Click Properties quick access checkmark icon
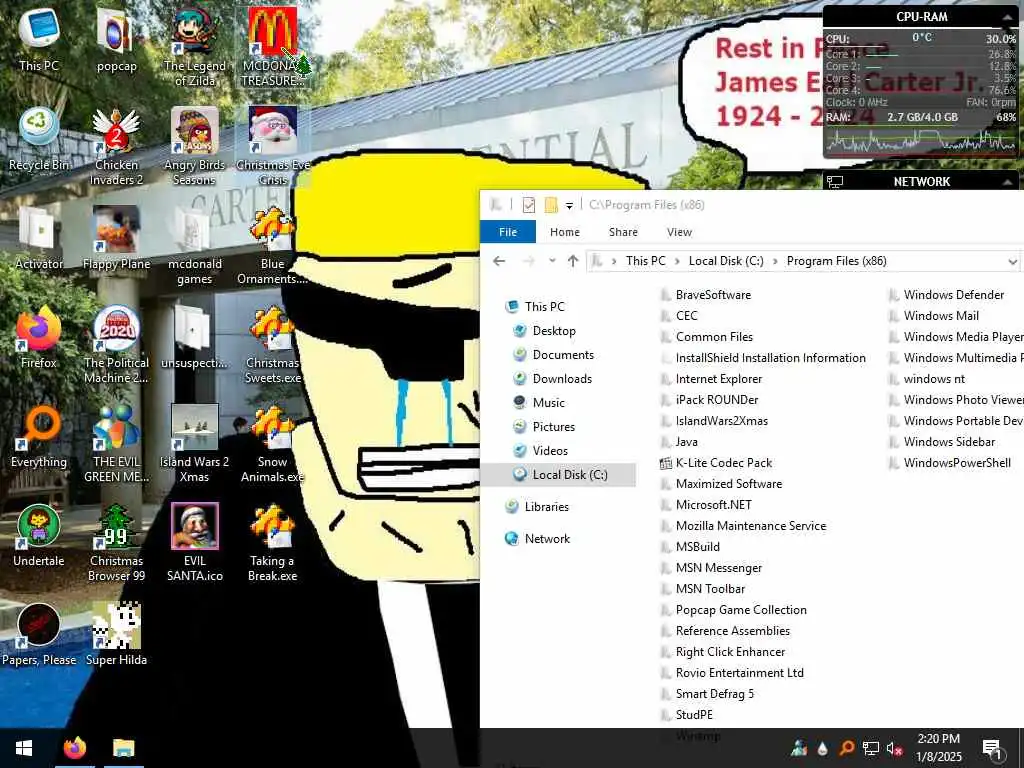The width and height of the screenshot is (1024, 768). pos(529,205)
